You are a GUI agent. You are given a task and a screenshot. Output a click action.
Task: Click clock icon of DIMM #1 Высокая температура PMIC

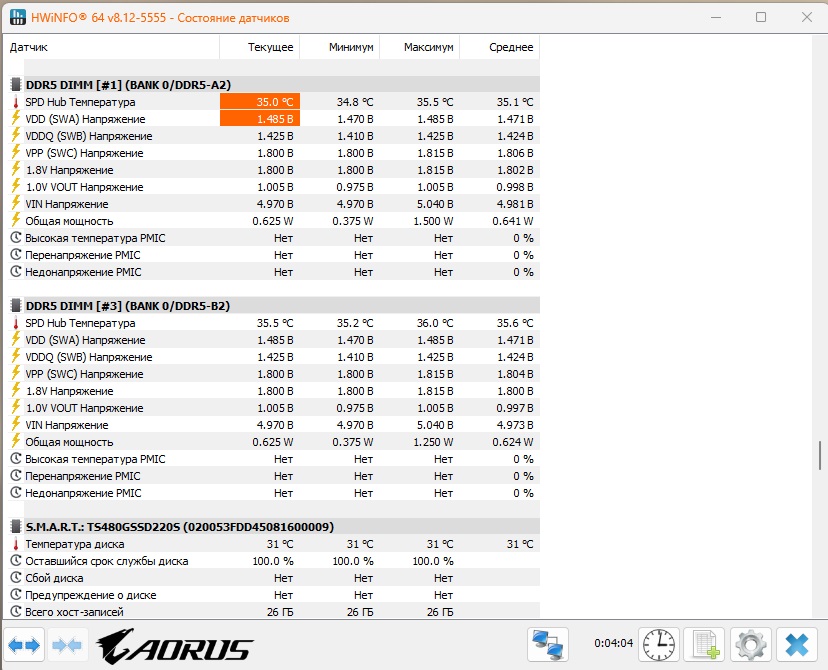[x=16, y=238]
